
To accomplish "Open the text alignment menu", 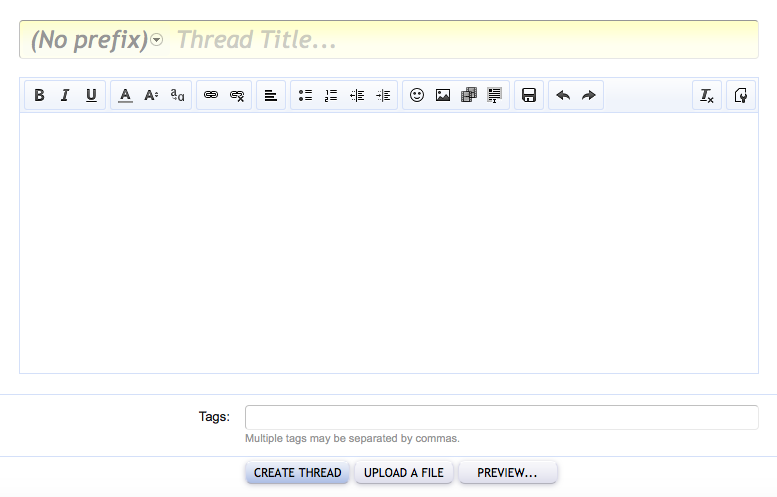I will click(271, 96).
